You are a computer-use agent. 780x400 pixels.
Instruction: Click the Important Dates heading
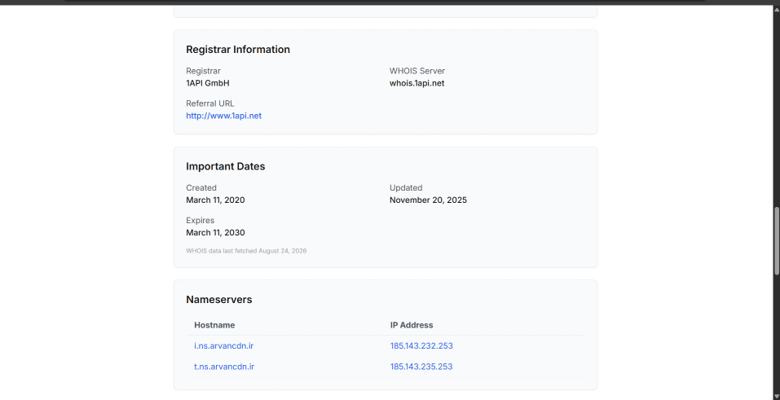pos(225,166)
